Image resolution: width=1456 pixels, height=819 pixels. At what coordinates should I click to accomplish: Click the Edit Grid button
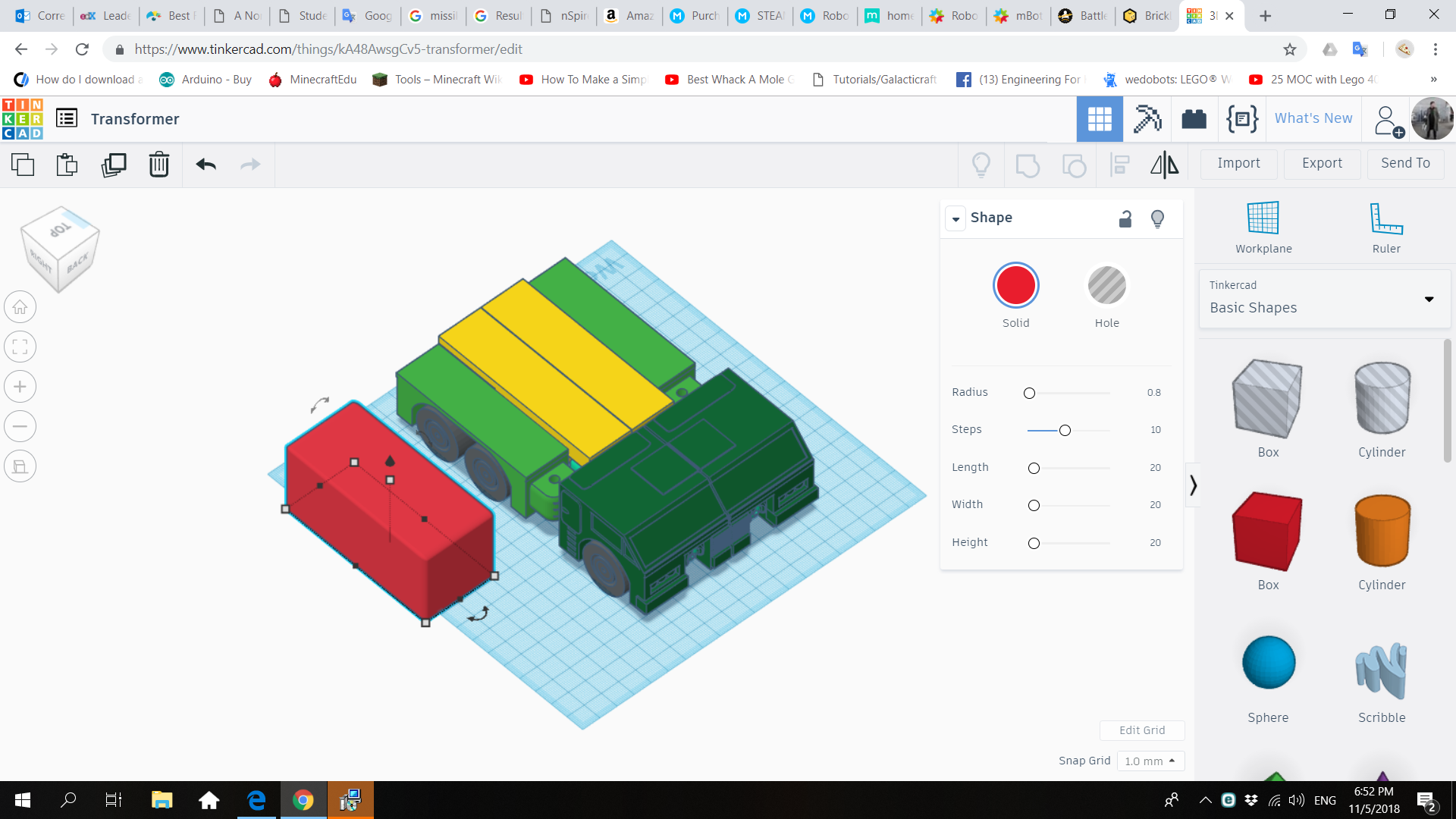click(1142, 730)
